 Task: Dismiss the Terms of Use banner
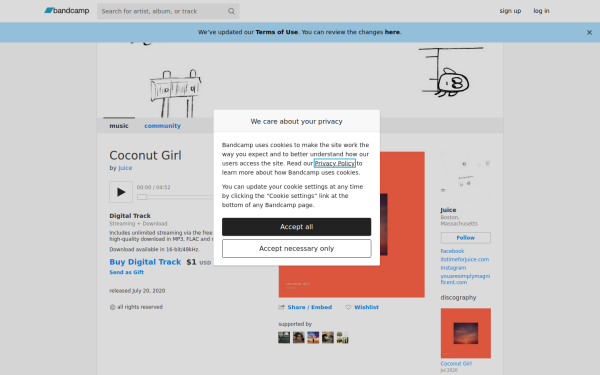[589, 33]
